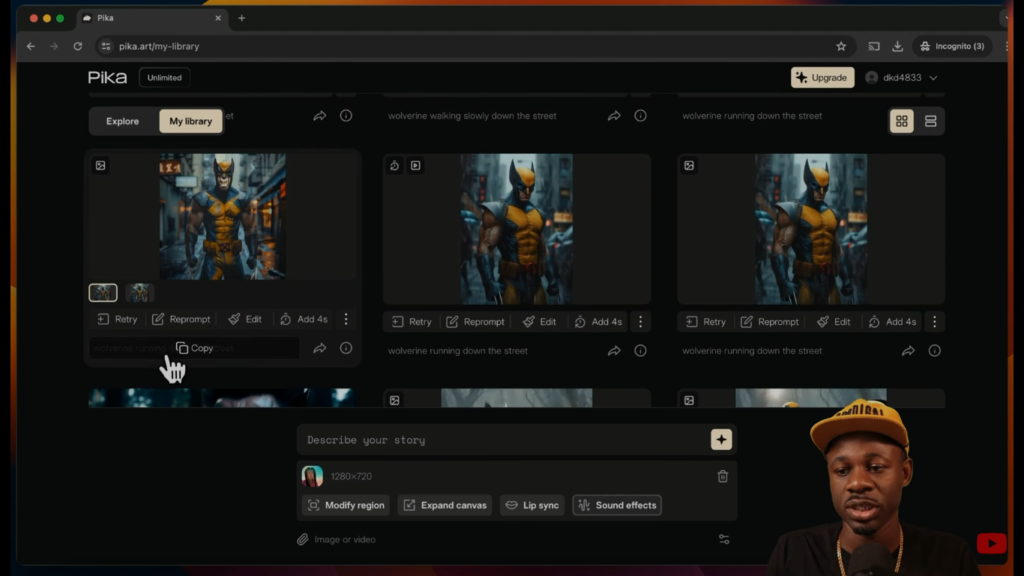Add 4s to the middle video
The image size is (1024, 576).
coord(598,322)
